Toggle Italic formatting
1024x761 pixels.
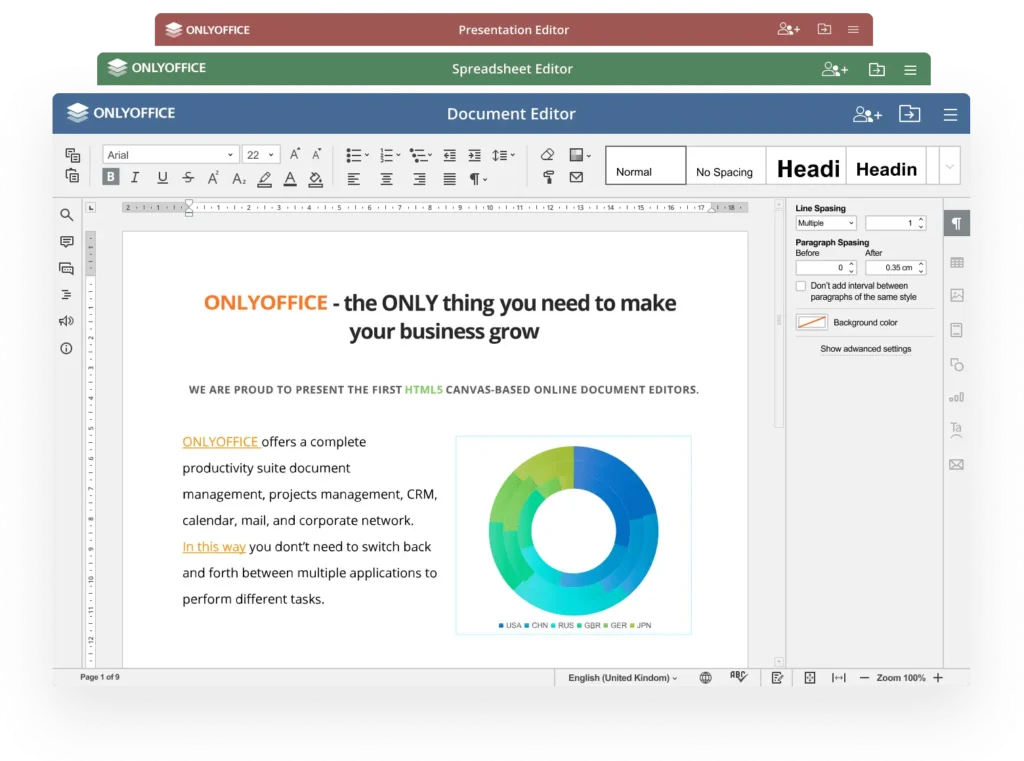coord(135,177)
